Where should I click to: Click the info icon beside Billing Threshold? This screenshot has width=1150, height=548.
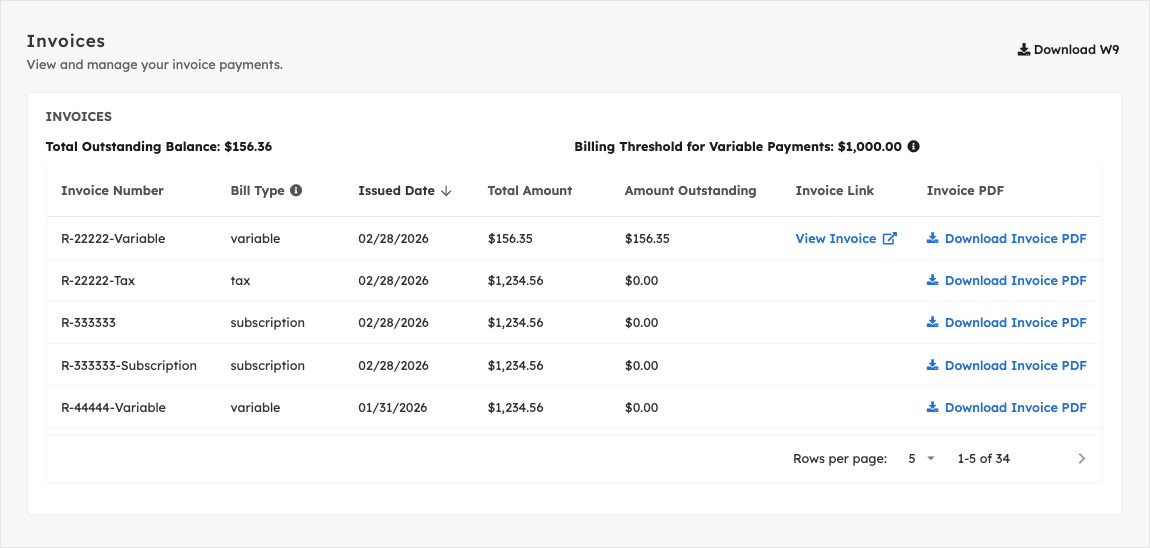coord(913,146)
